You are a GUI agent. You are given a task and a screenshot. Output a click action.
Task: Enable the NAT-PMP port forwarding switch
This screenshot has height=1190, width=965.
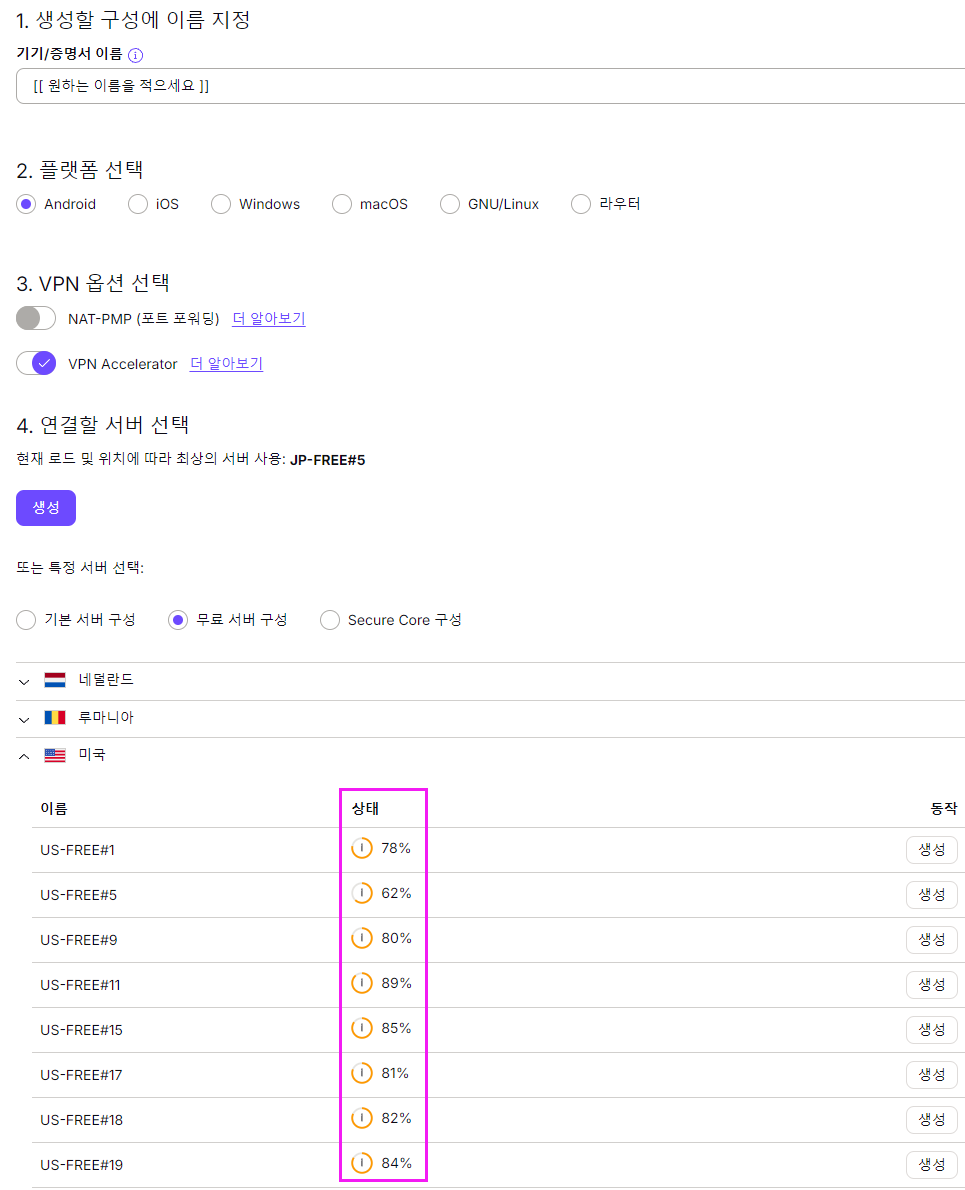pyautogui.click(x=36, y=318)
